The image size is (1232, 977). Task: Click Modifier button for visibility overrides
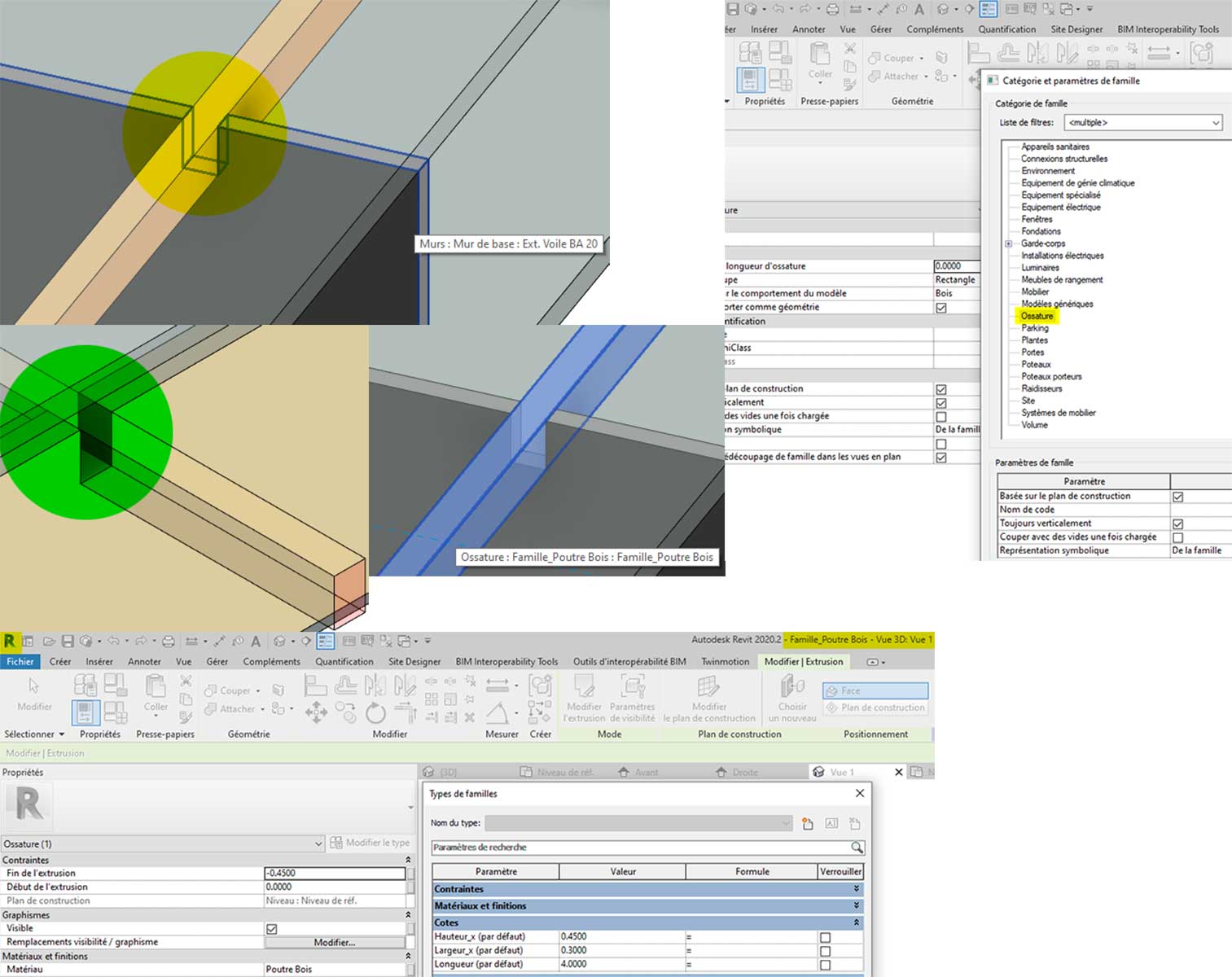coord(334,942)
